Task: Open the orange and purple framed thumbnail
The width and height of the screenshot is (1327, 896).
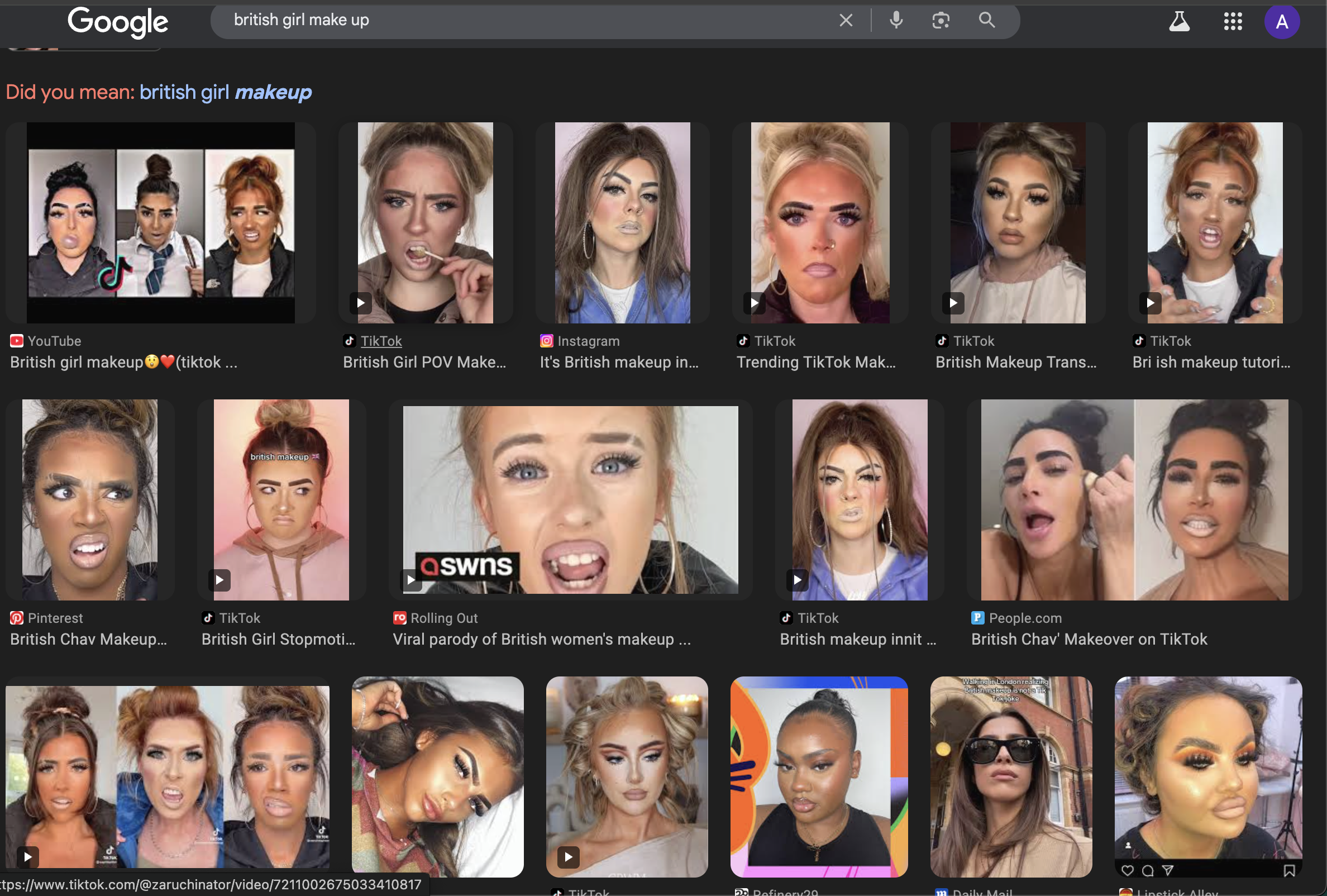Action: pos(819,776)
